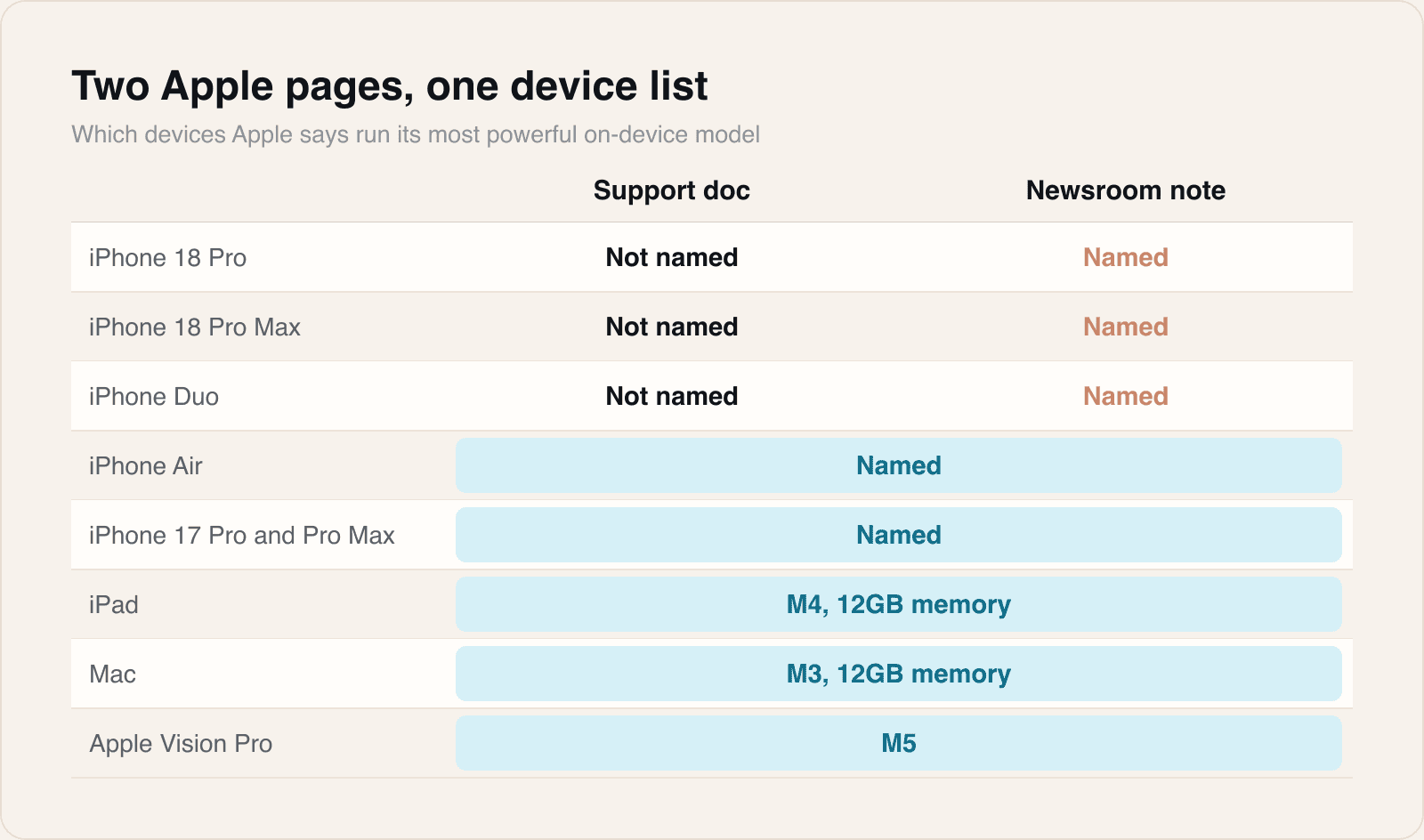Click 'Not named' in iPhone Duo row
Screen dimensions: 1424x840
click(x=672, y=397)
